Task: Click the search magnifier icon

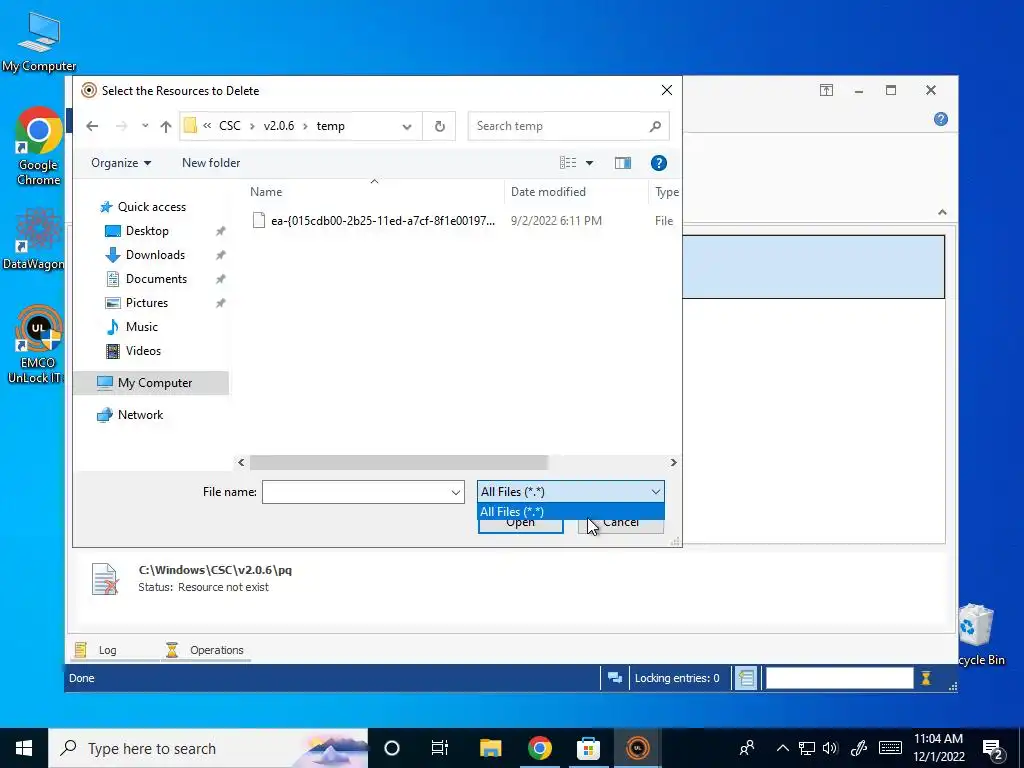Action: coord(655,126)
